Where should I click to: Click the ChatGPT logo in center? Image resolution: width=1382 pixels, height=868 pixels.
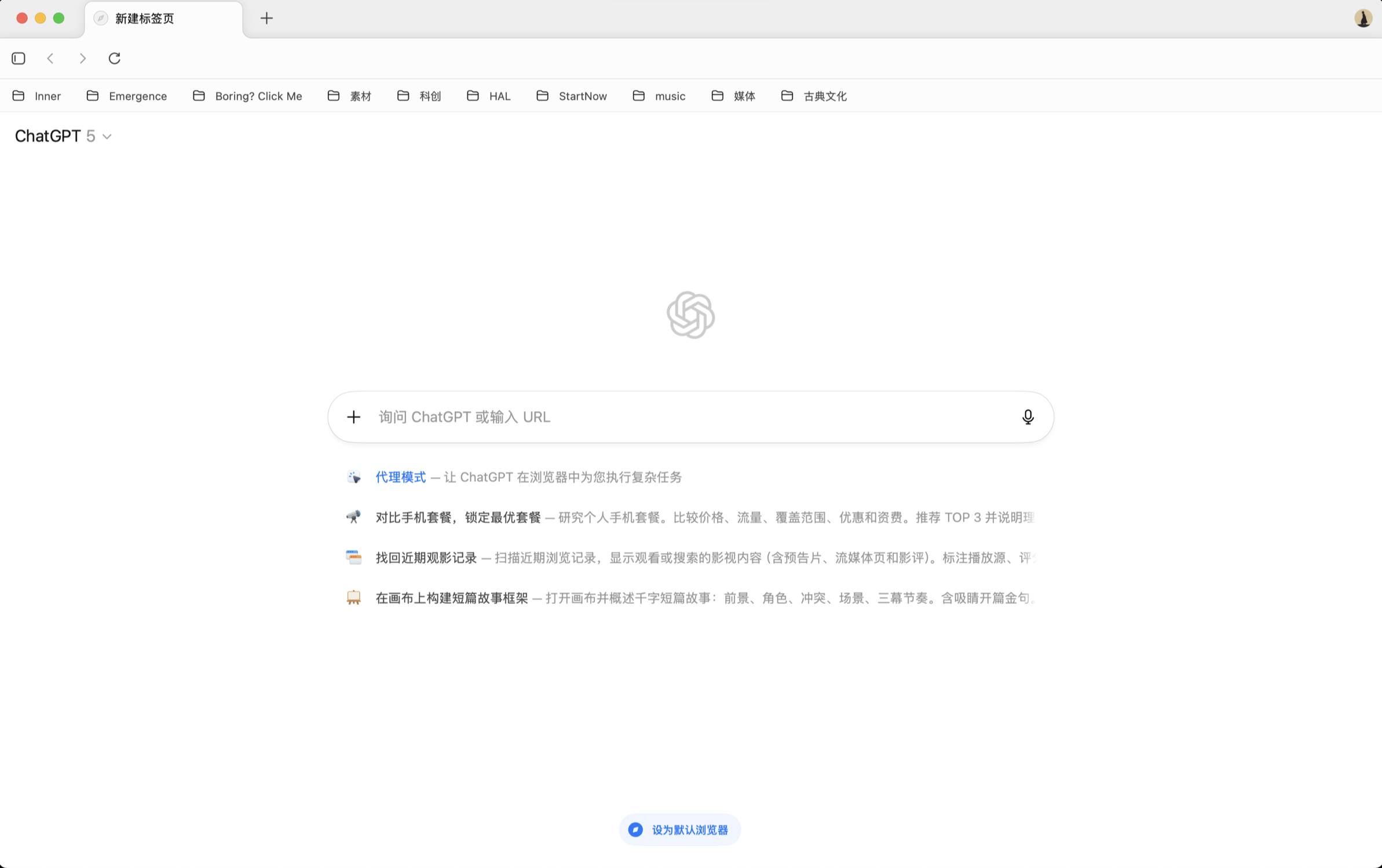pyautogui.click(x=690, y=315)
